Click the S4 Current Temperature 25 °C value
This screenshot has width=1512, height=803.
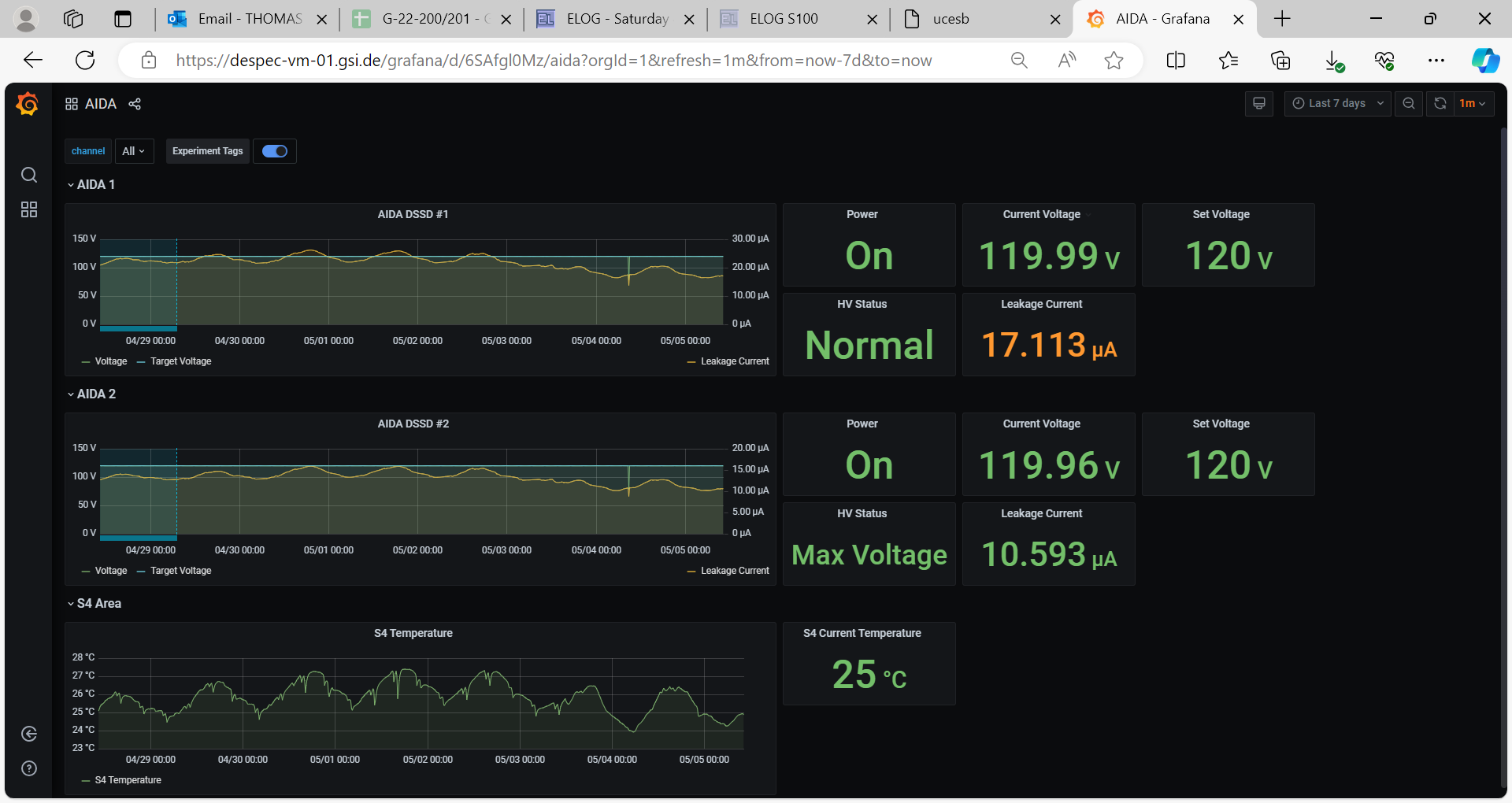869,675
